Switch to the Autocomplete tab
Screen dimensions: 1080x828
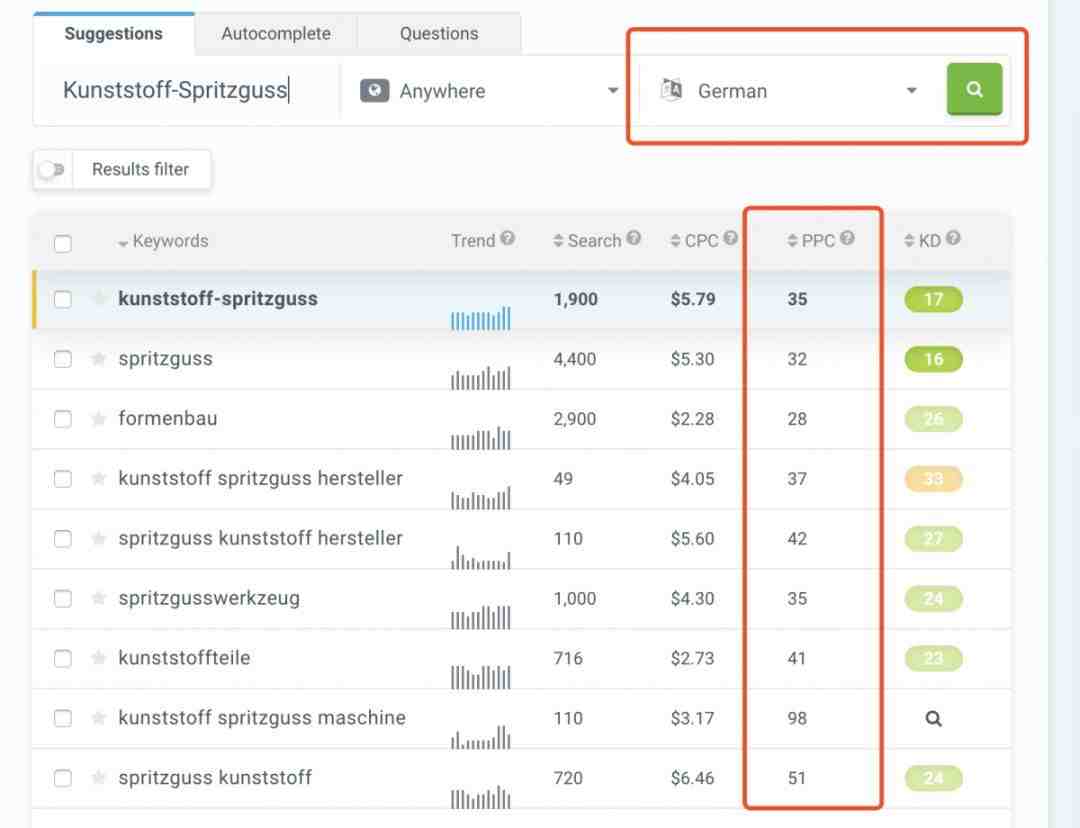click(276, 34)
